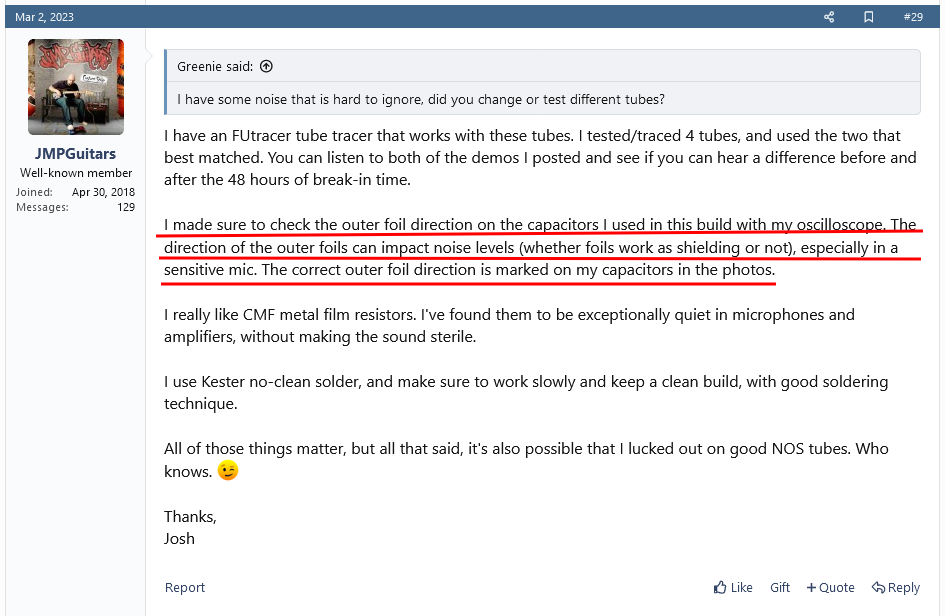
Task: Add post to multi-quote with +Quote
Action: (x=830, y=588)
